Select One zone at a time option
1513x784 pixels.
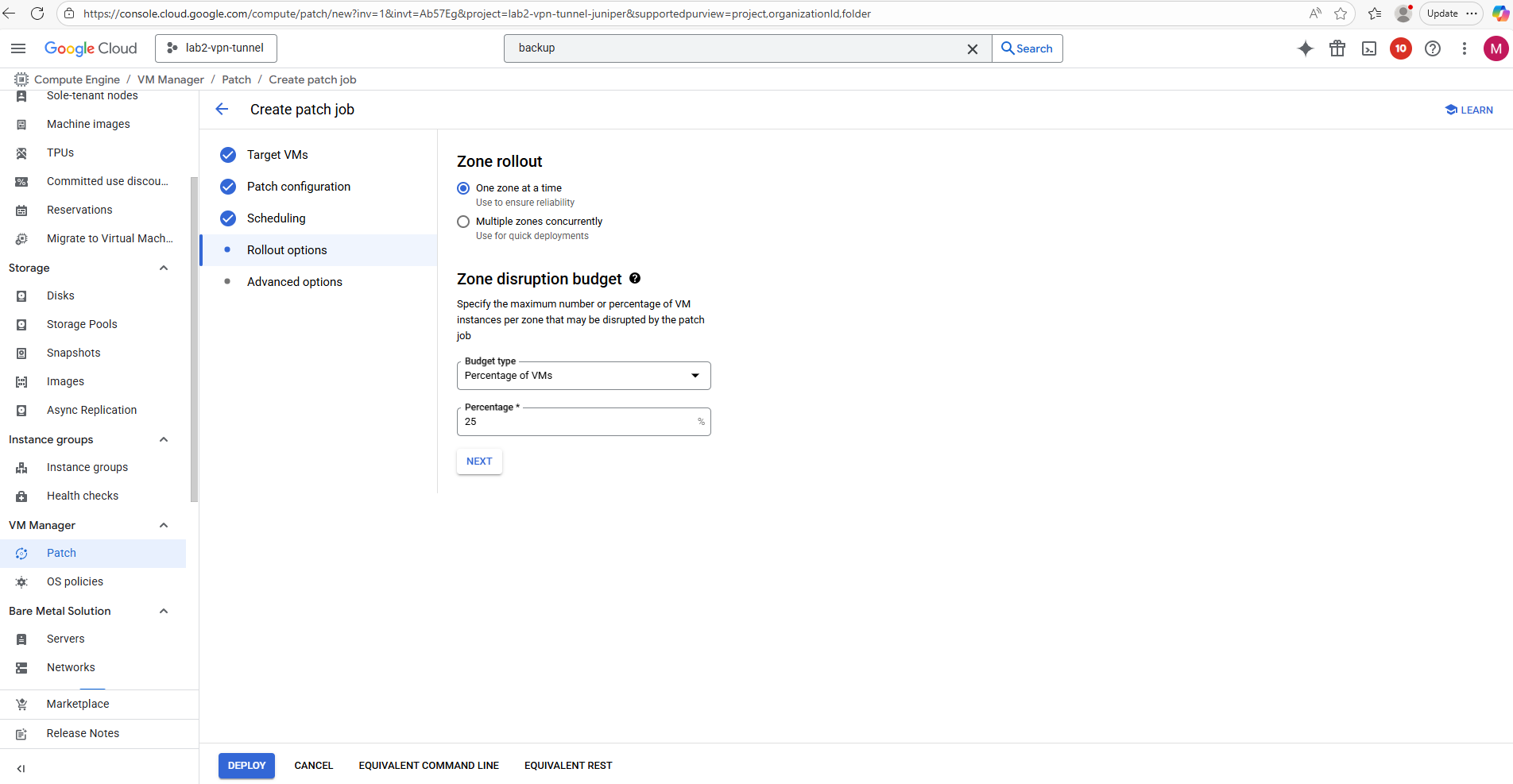(x=463, y=188)
